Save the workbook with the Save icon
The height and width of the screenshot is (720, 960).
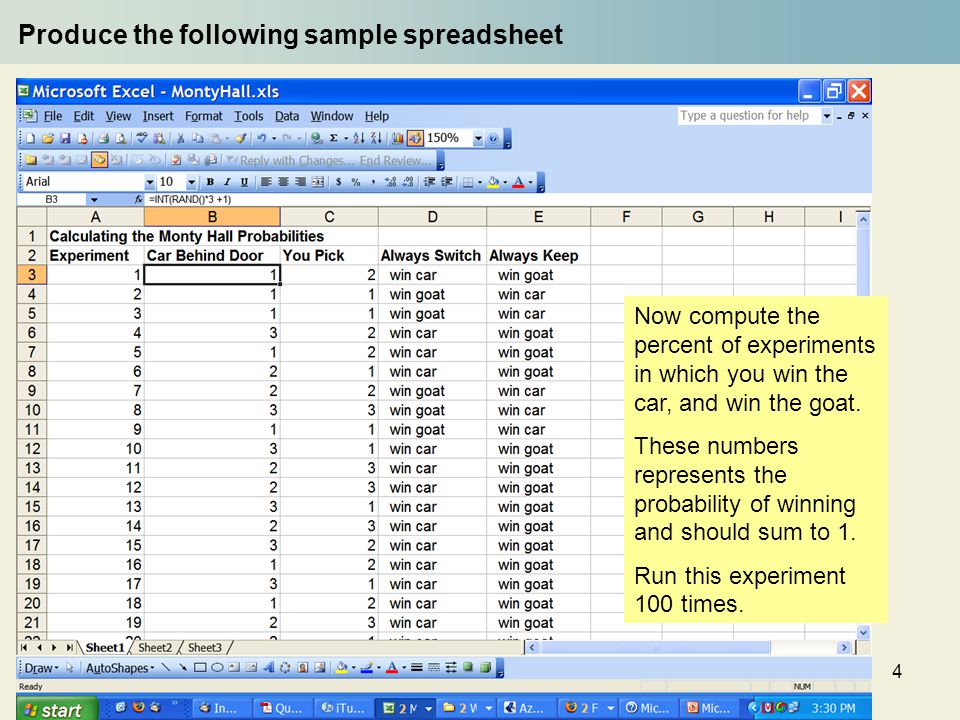point(65,138)
